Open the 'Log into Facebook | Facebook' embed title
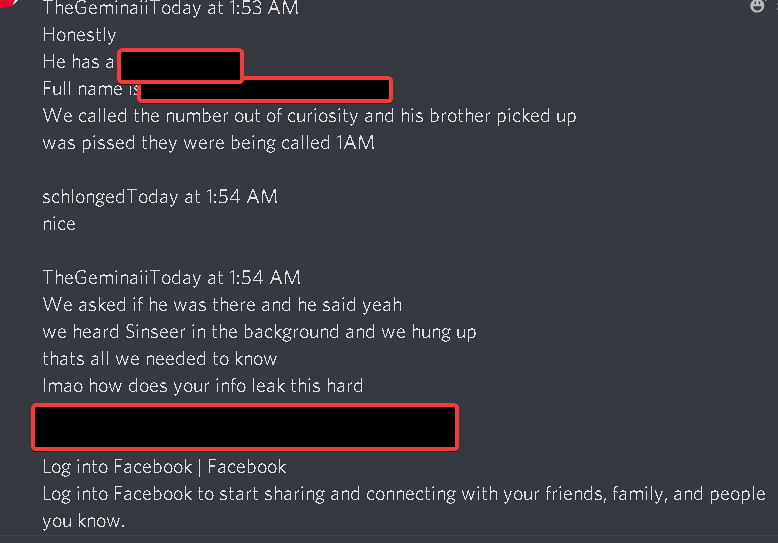Viewport: 778px width, 543px height. [164, 467]
